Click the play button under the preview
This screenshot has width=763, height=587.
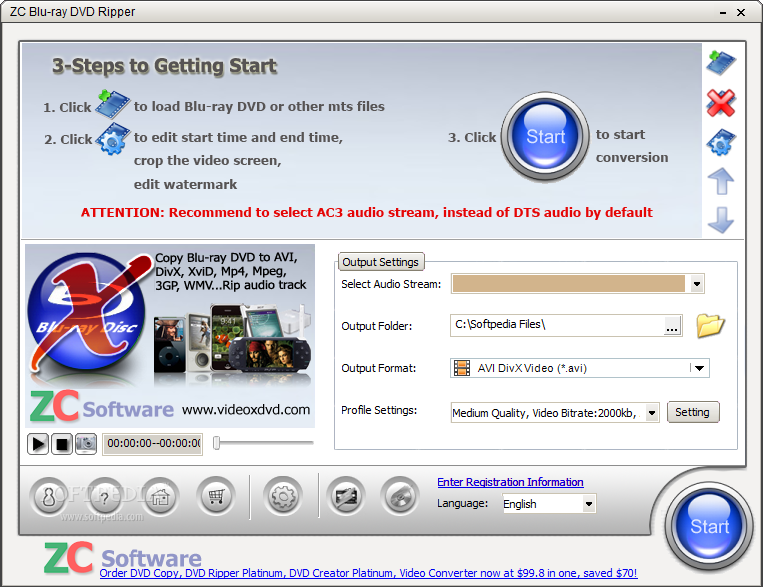(38, 443)
